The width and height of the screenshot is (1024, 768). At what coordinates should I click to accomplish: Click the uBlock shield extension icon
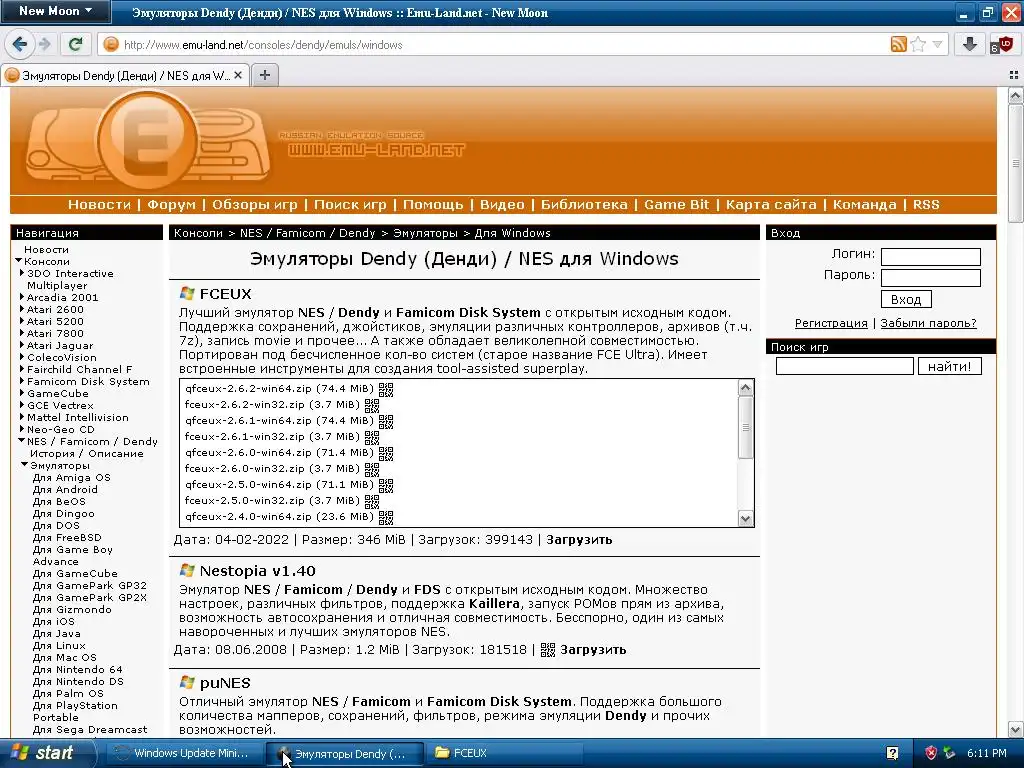point(1000,45)
